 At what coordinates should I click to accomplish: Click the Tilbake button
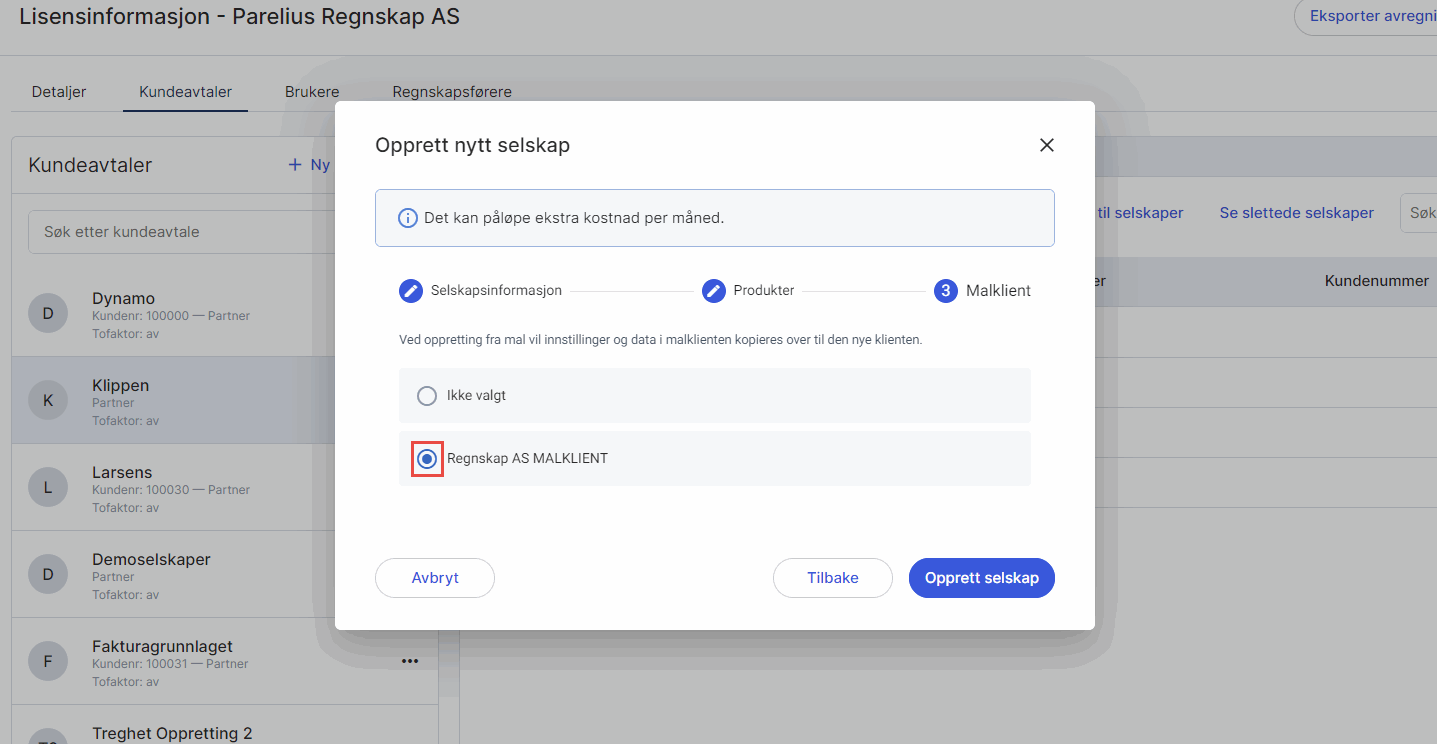click(x=832, y=578)
